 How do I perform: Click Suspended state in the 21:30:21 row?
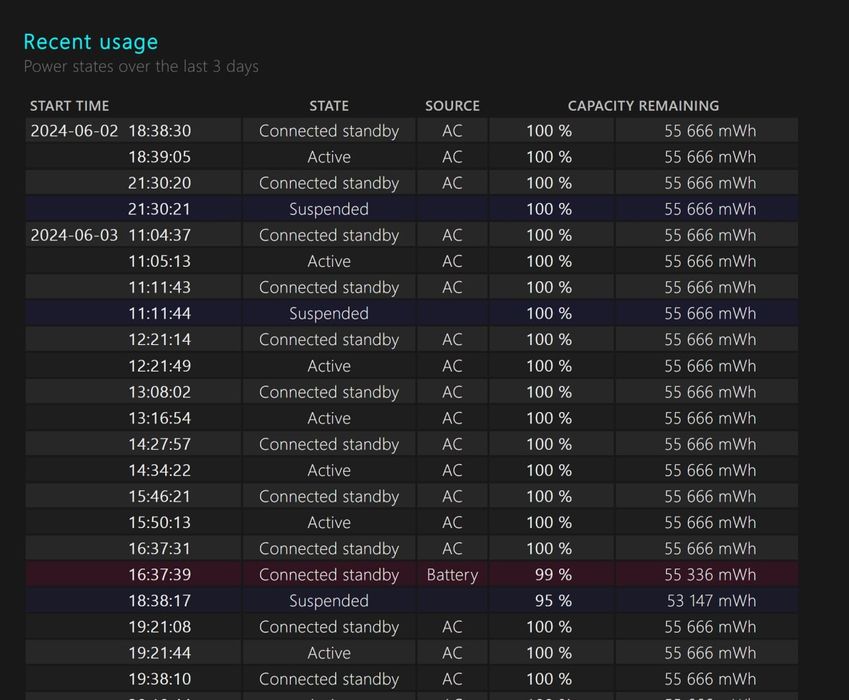329,210
